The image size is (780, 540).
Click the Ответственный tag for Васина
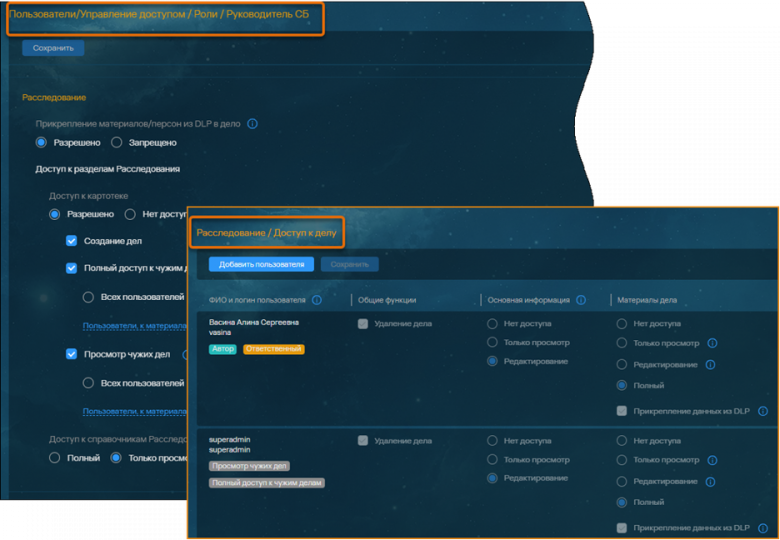(x=273, y=349)
